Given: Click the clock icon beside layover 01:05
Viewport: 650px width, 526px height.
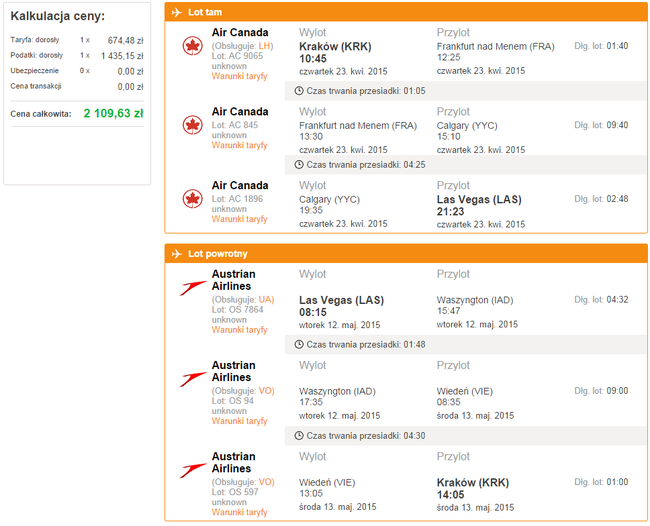Looking at the screenshot, I should pos(299,90).
